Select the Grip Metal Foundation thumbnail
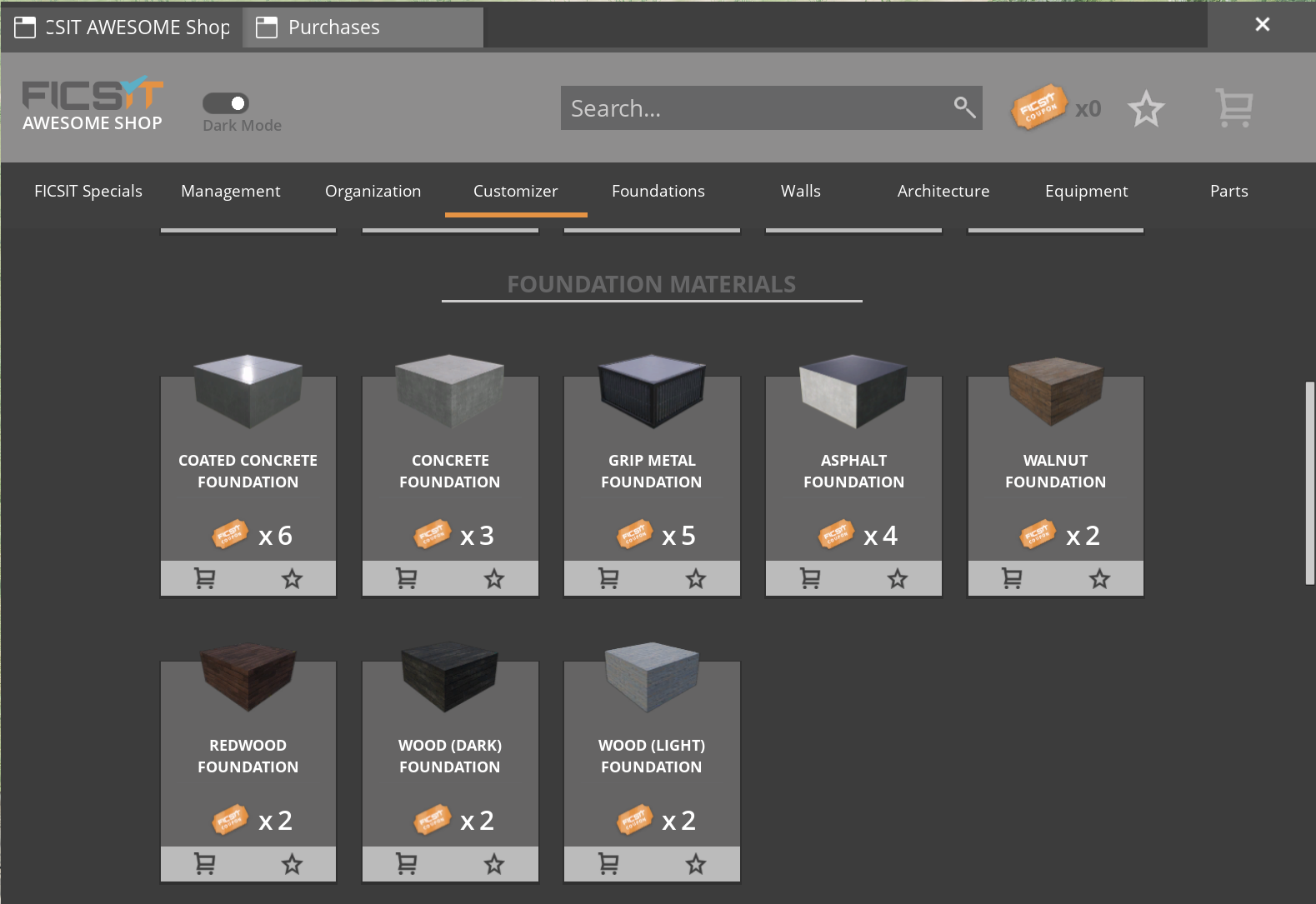Image resolution: width=1316 pixels, height=904 pixels. click(652, 391)
